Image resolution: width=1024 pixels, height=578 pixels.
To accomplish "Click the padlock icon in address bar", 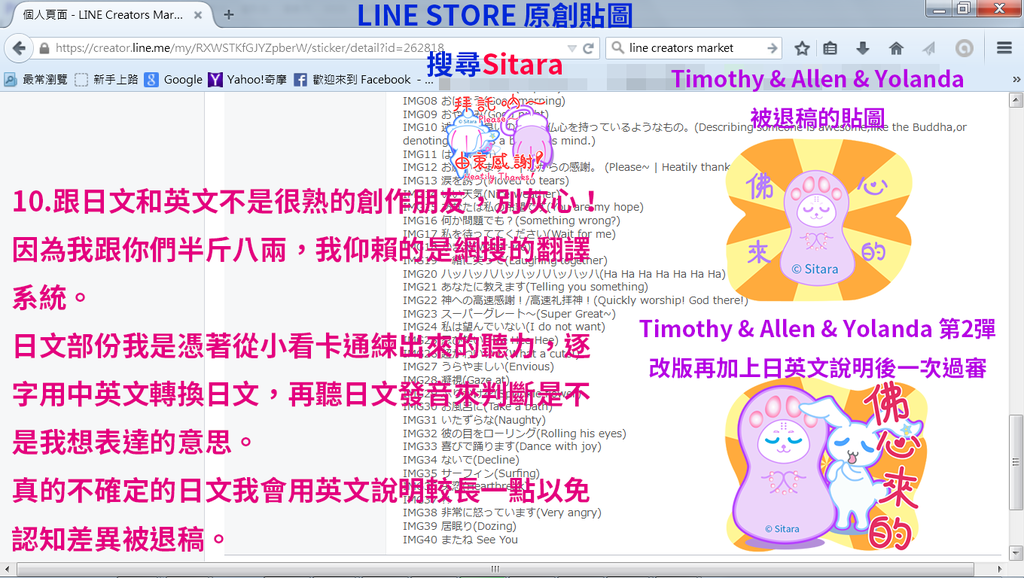I will [x=44, y=48].
